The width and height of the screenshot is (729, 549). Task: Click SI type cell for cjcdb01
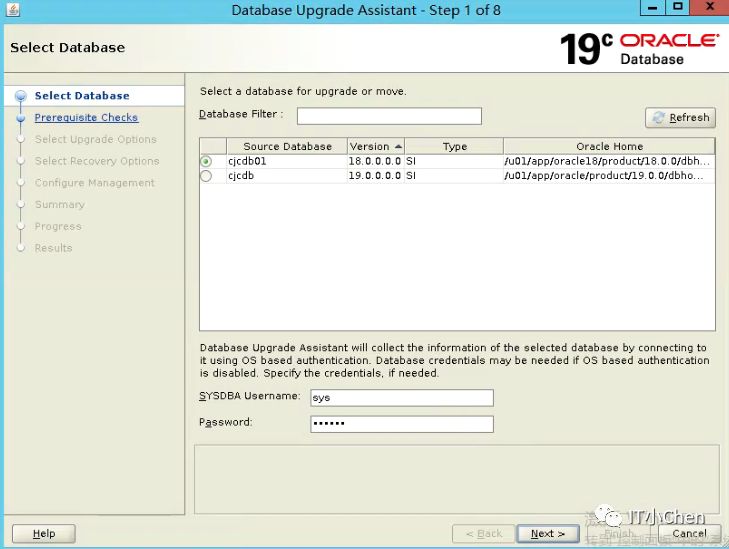[x=454, y=161]
